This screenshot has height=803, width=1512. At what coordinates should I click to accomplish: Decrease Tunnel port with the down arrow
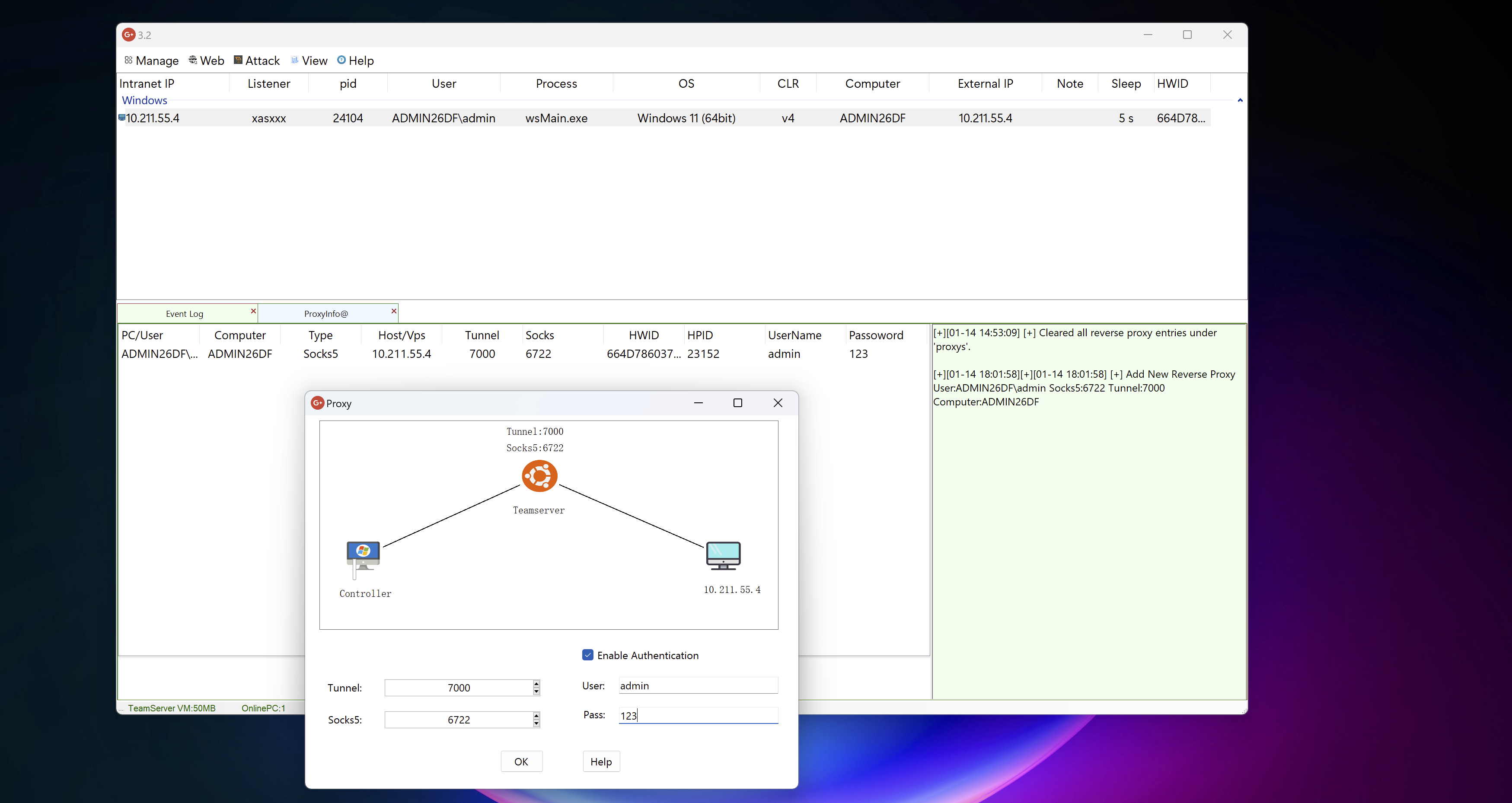[536, 691]
